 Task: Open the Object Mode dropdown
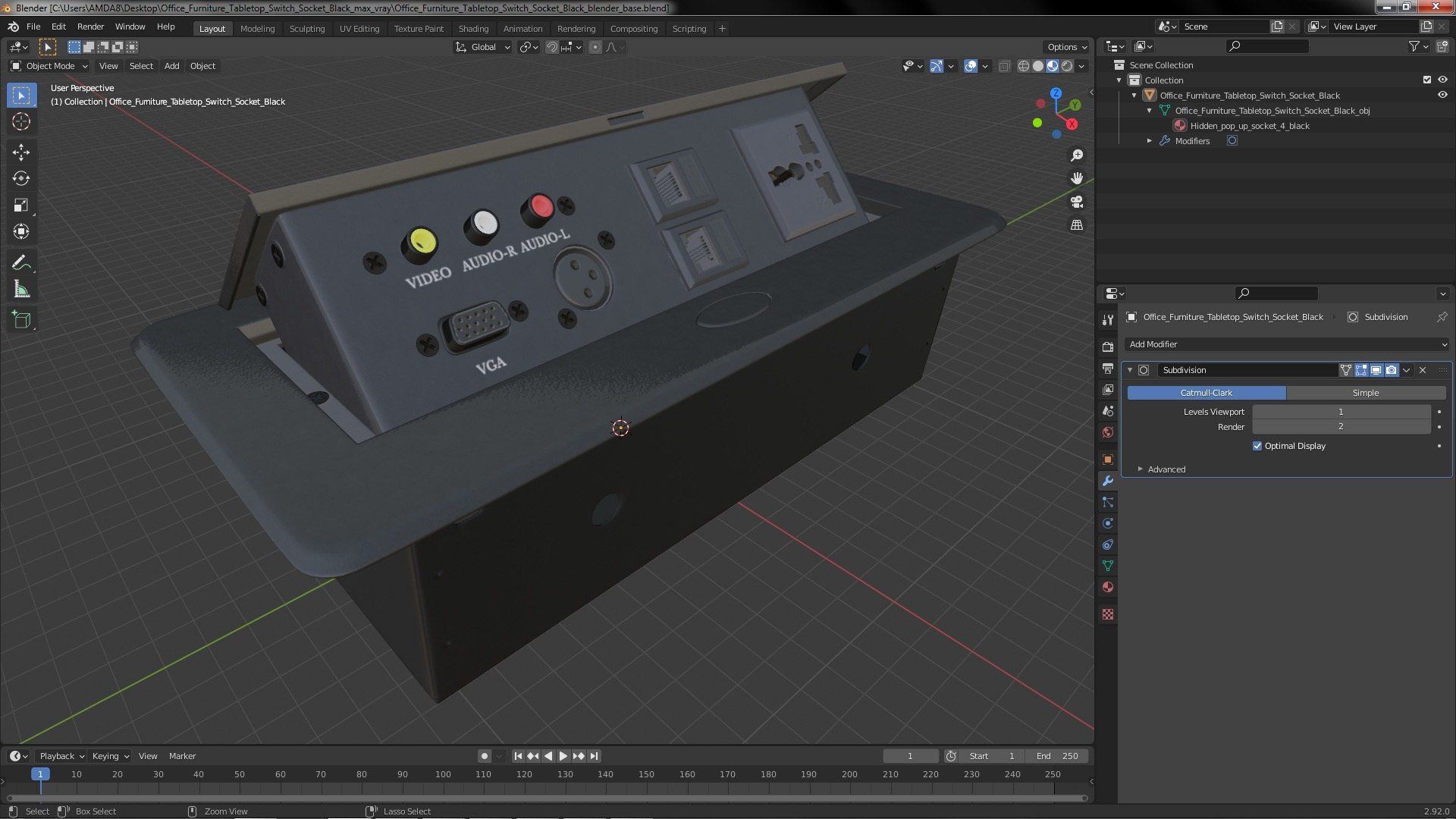point(49,66)
